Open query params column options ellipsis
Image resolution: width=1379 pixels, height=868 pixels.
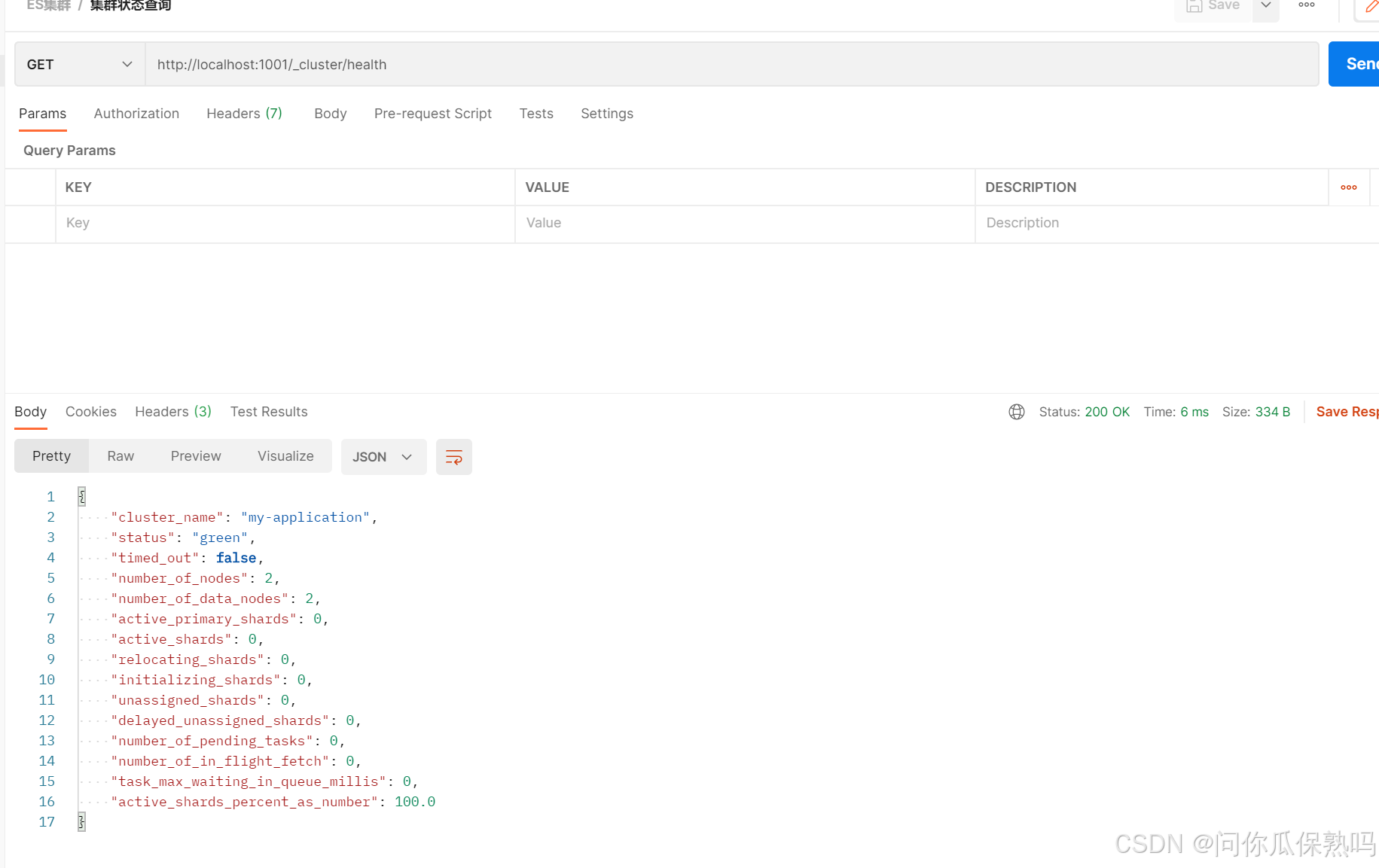(1348, 187)
